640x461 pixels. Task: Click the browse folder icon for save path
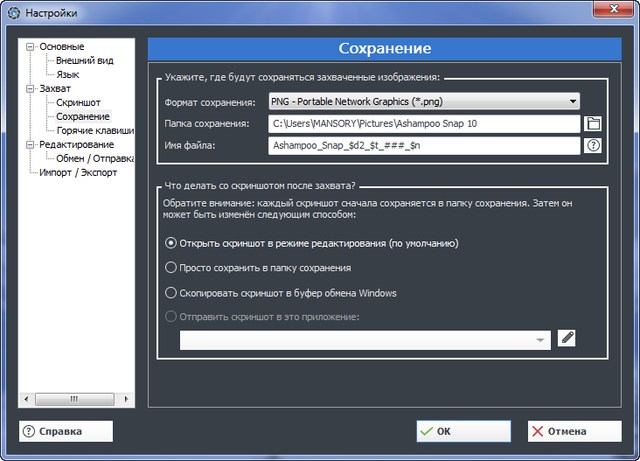[x=593, y=124]
